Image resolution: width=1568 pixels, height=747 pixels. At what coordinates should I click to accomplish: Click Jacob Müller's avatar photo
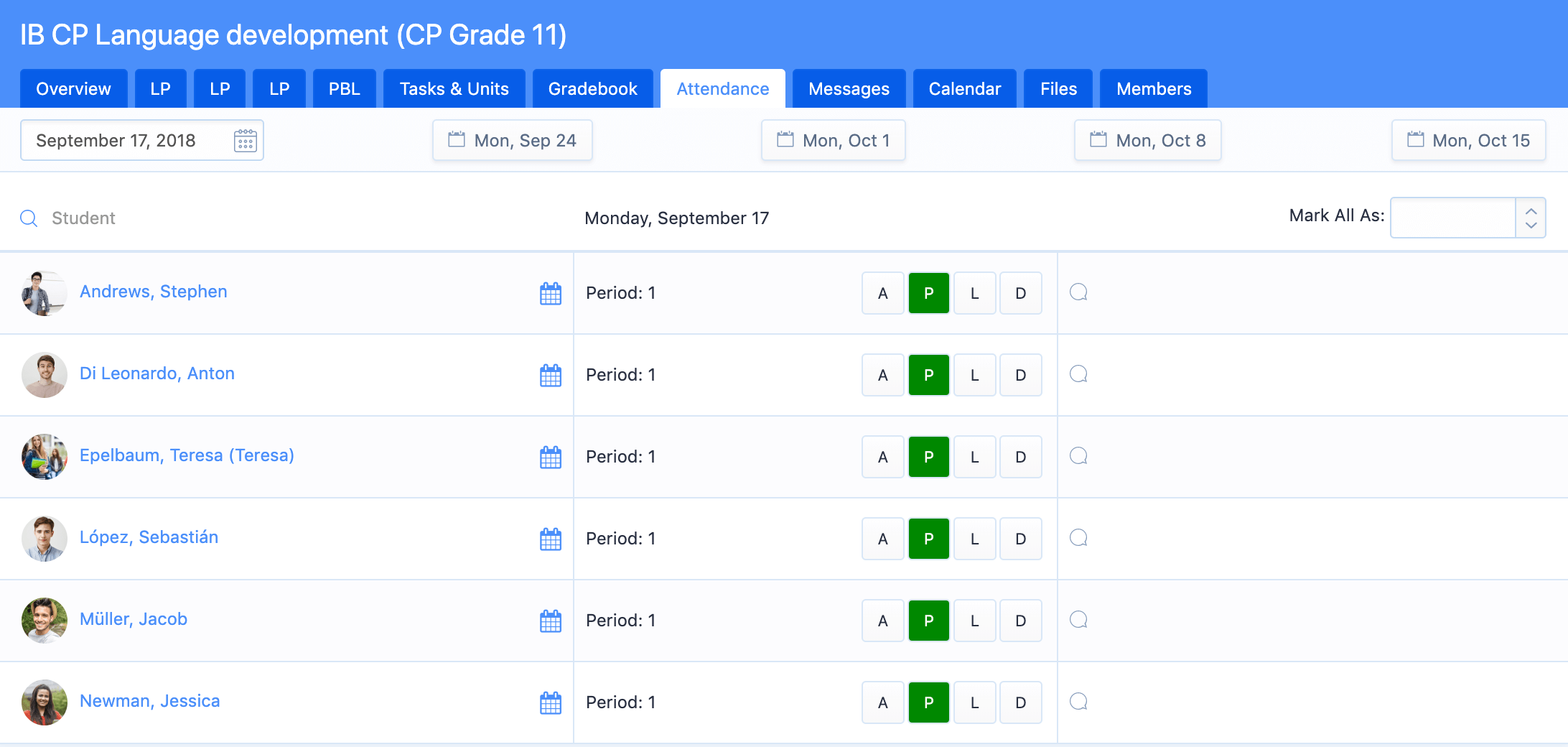pos(45,621)
